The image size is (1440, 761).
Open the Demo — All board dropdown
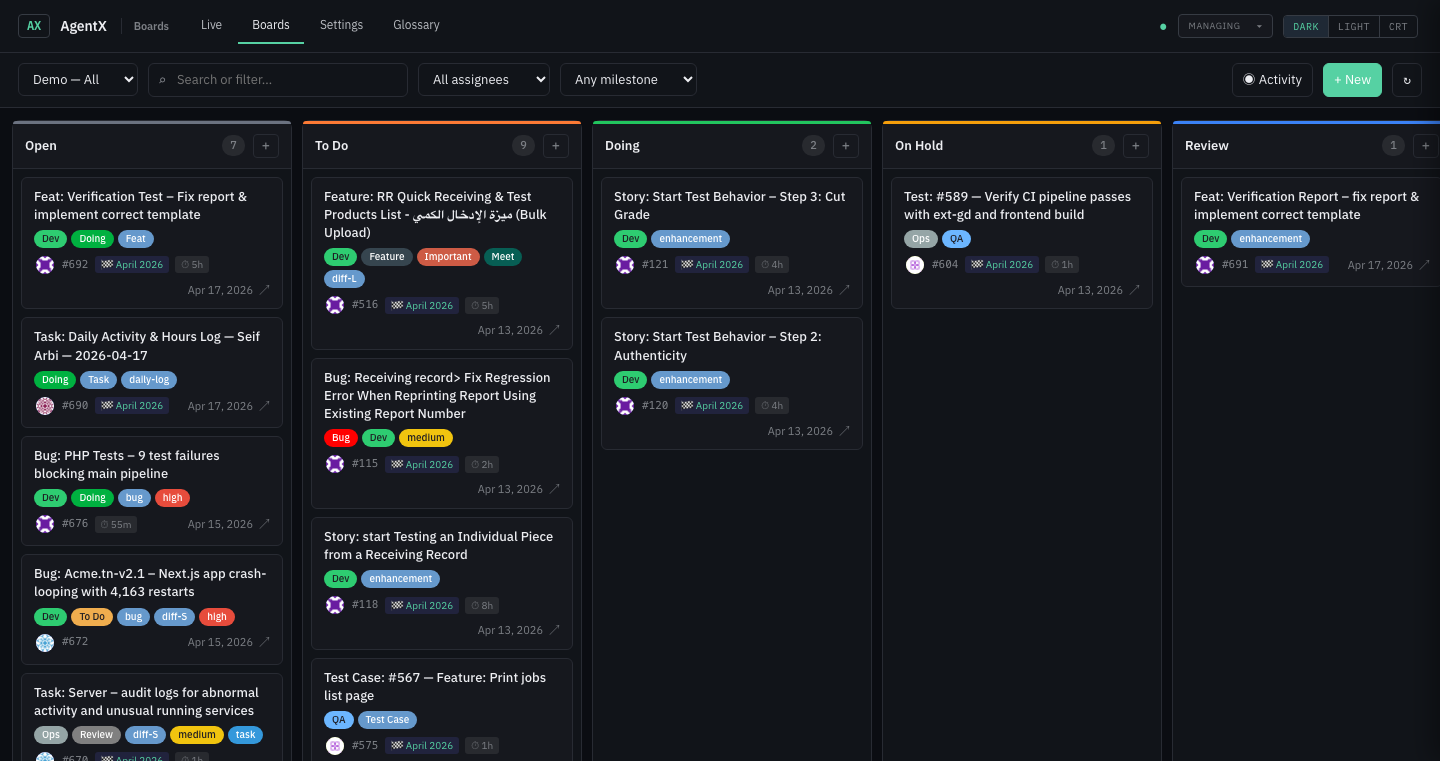[x=78, y=80]
